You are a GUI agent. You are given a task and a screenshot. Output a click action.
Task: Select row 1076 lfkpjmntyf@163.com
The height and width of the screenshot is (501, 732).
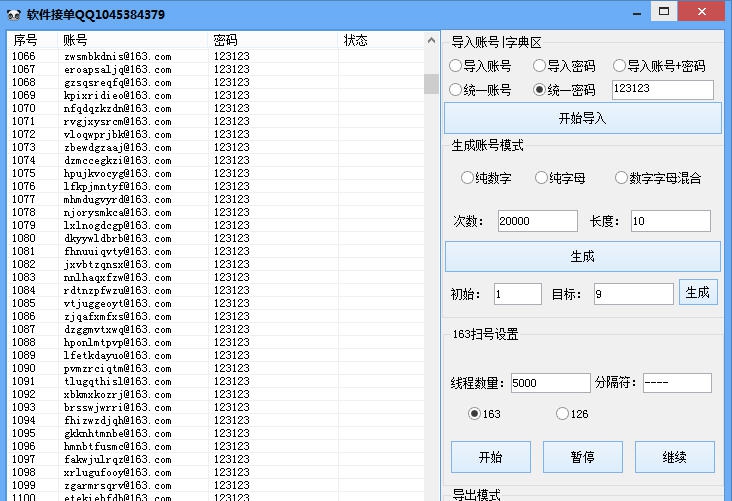point(216,186)
